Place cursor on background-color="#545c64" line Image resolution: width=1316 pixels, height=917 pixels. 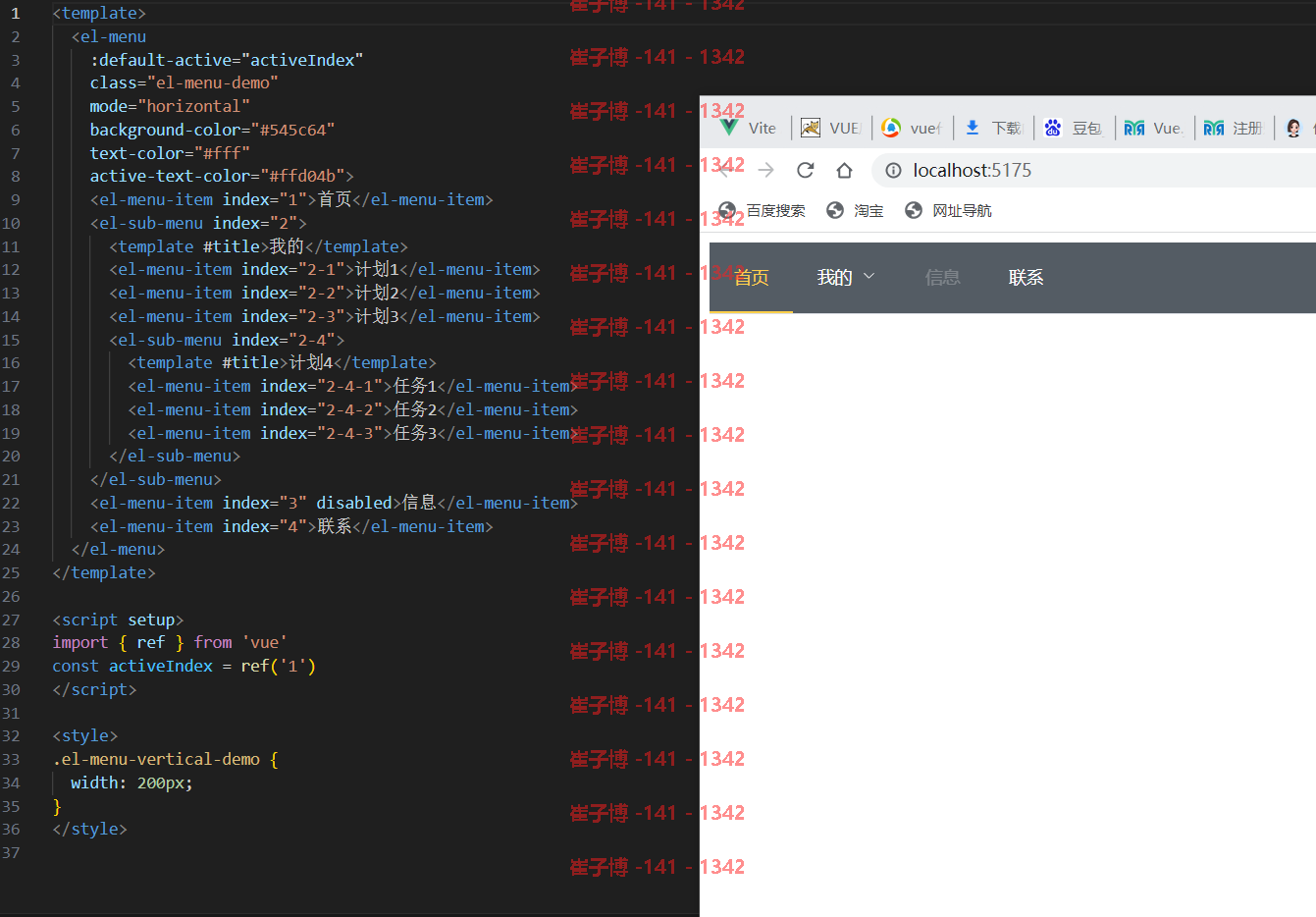click(x=212, y=130)
